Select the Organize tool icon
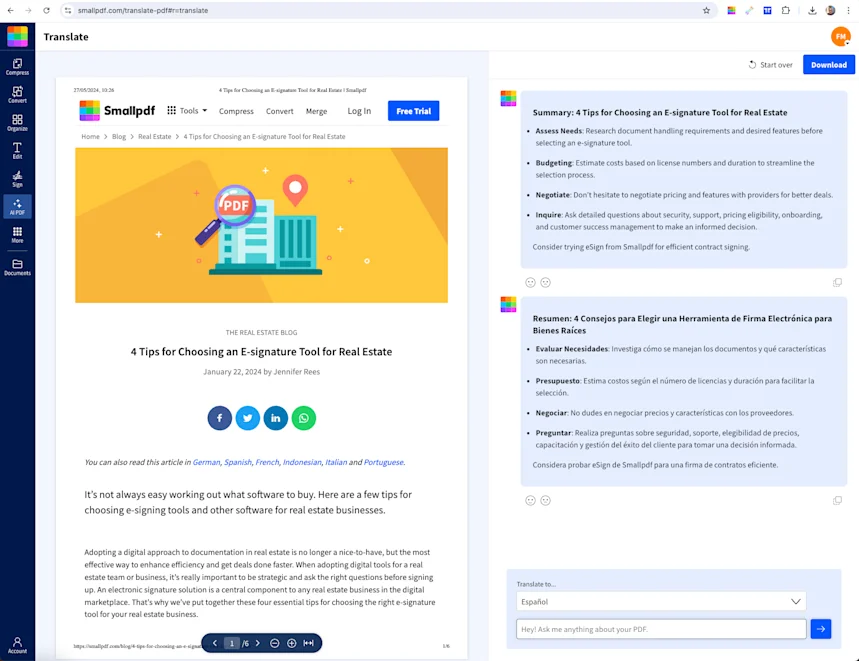This screenshot has width=859, height=661. [x=17, y=123]
